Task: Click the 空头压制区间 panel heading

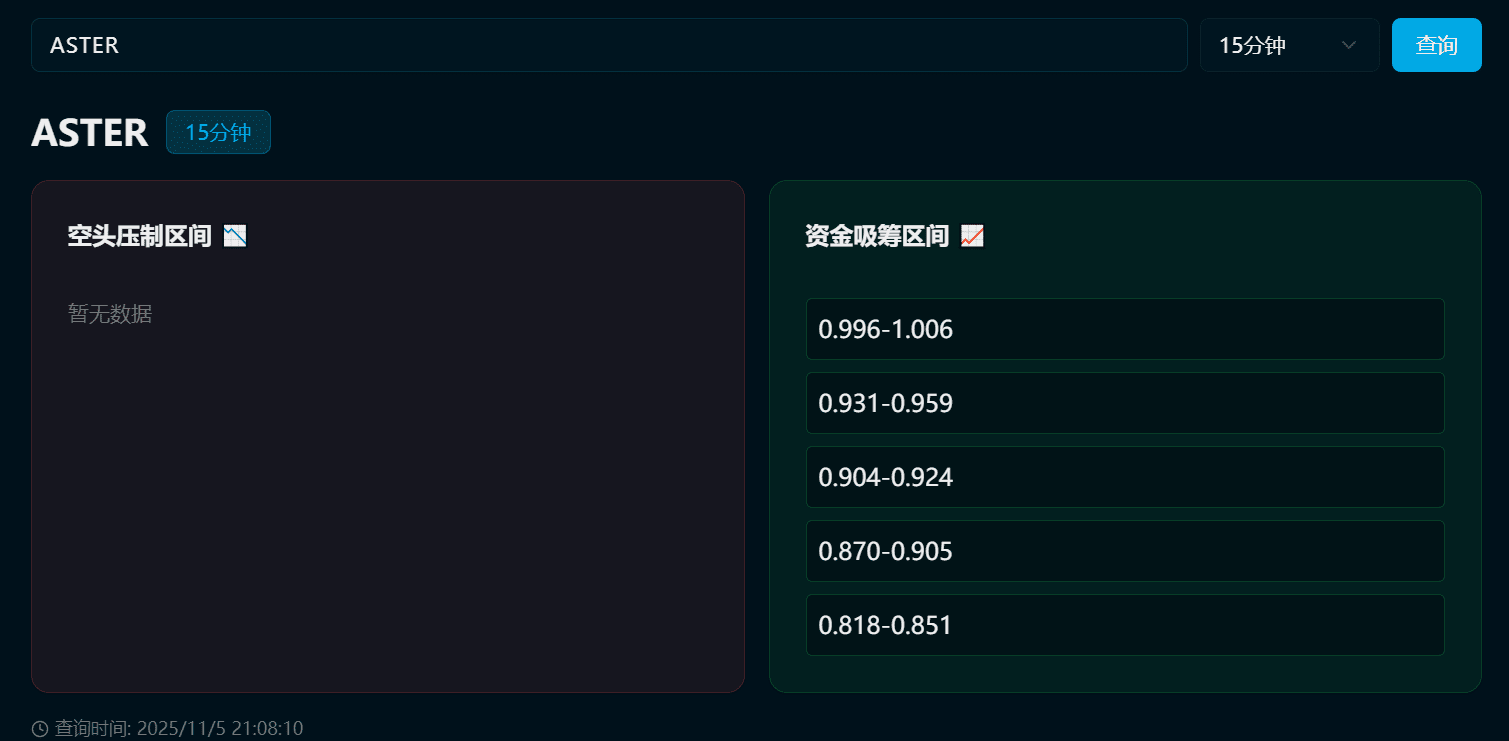Action: [140, 236]
